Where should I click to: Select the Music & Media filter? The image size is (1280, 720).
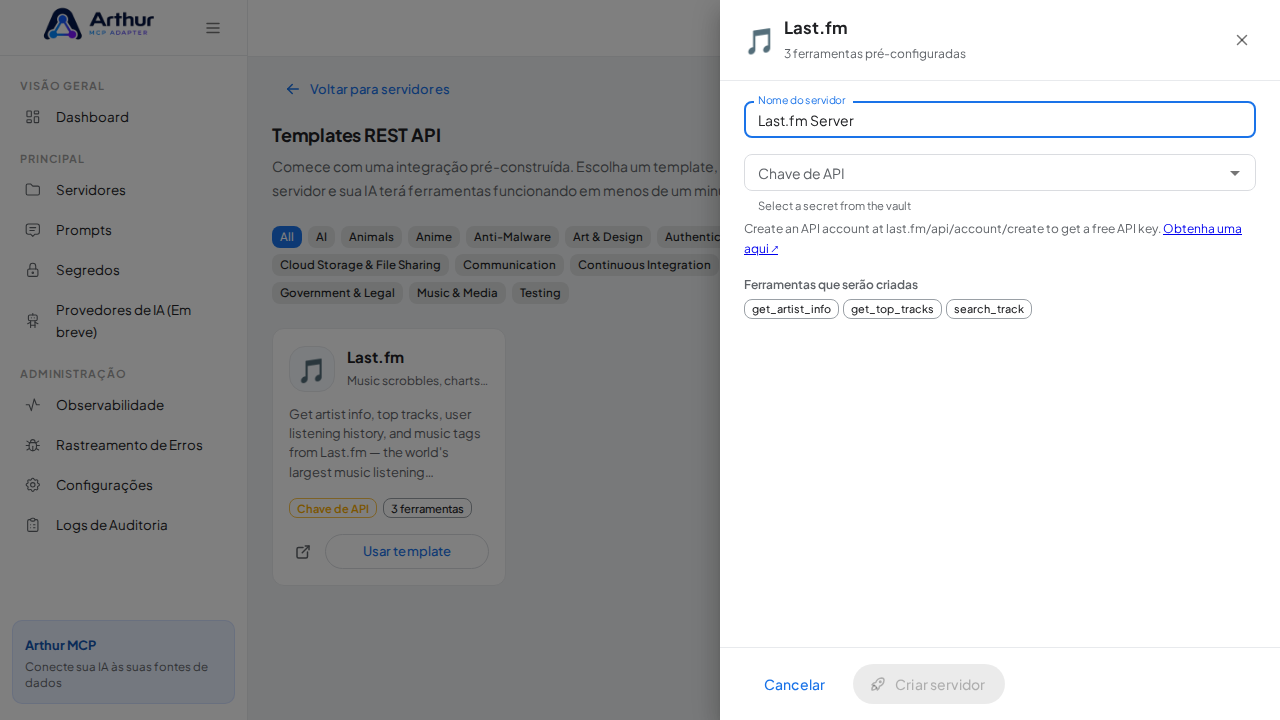457,293
